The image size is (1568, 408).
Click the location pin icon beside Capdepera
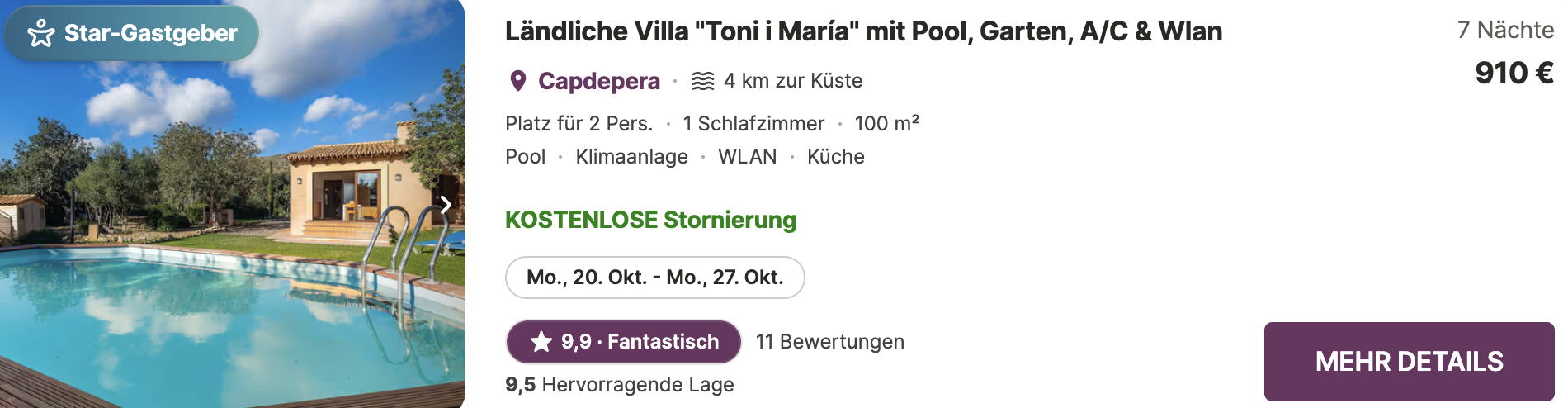[x=518, y=81]
